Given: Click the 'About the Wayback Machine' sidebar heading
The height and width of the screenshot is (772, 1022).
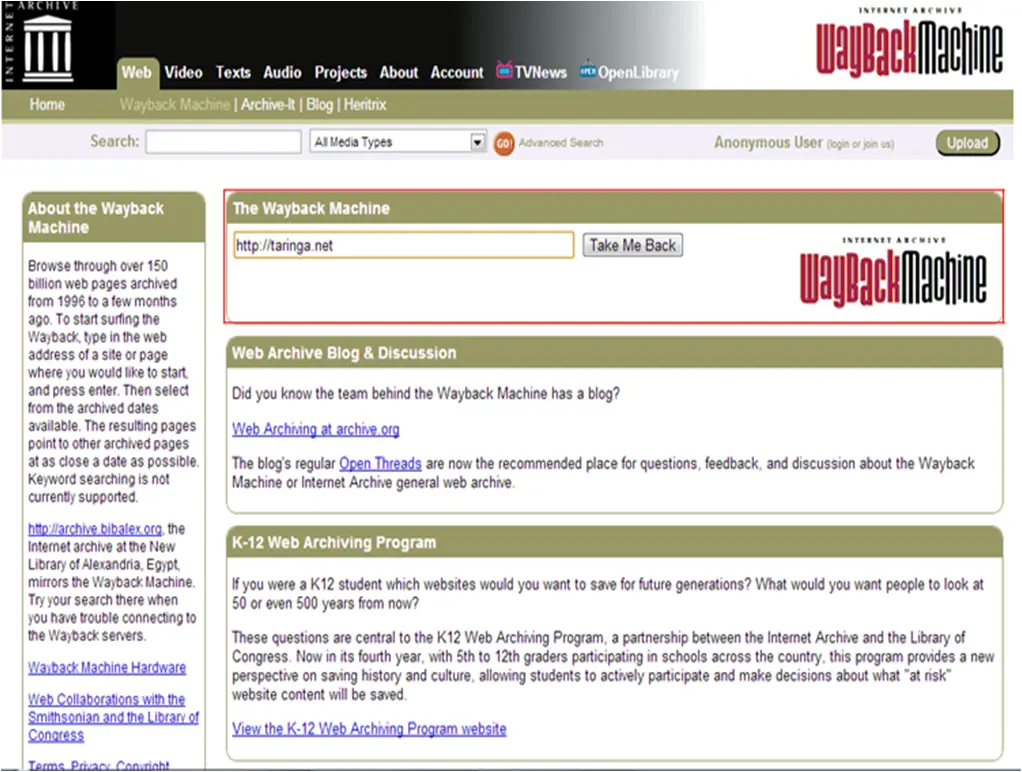Looking at the screenshot, I should pyautogui.click(x=96, y=218).
